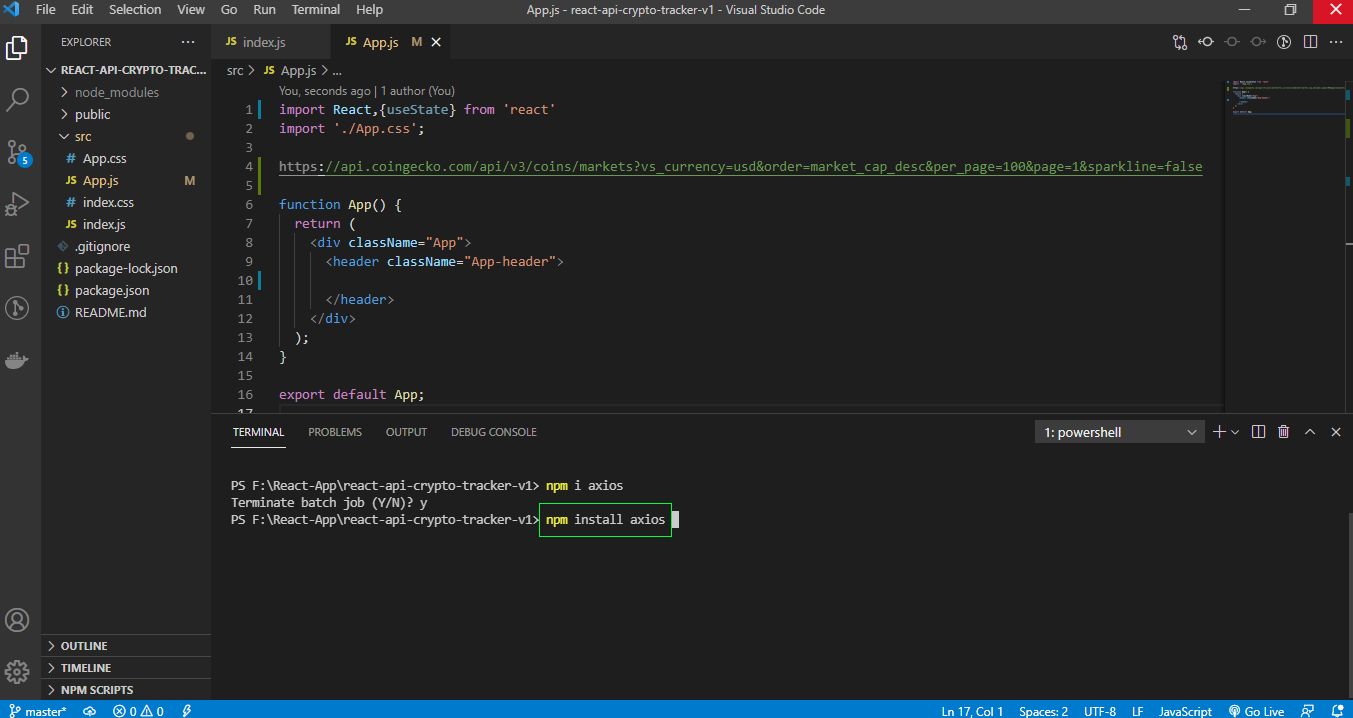Screen dimensions: 1353x718
Task: Close the App.js editor tab
Action: coord(436,42)
